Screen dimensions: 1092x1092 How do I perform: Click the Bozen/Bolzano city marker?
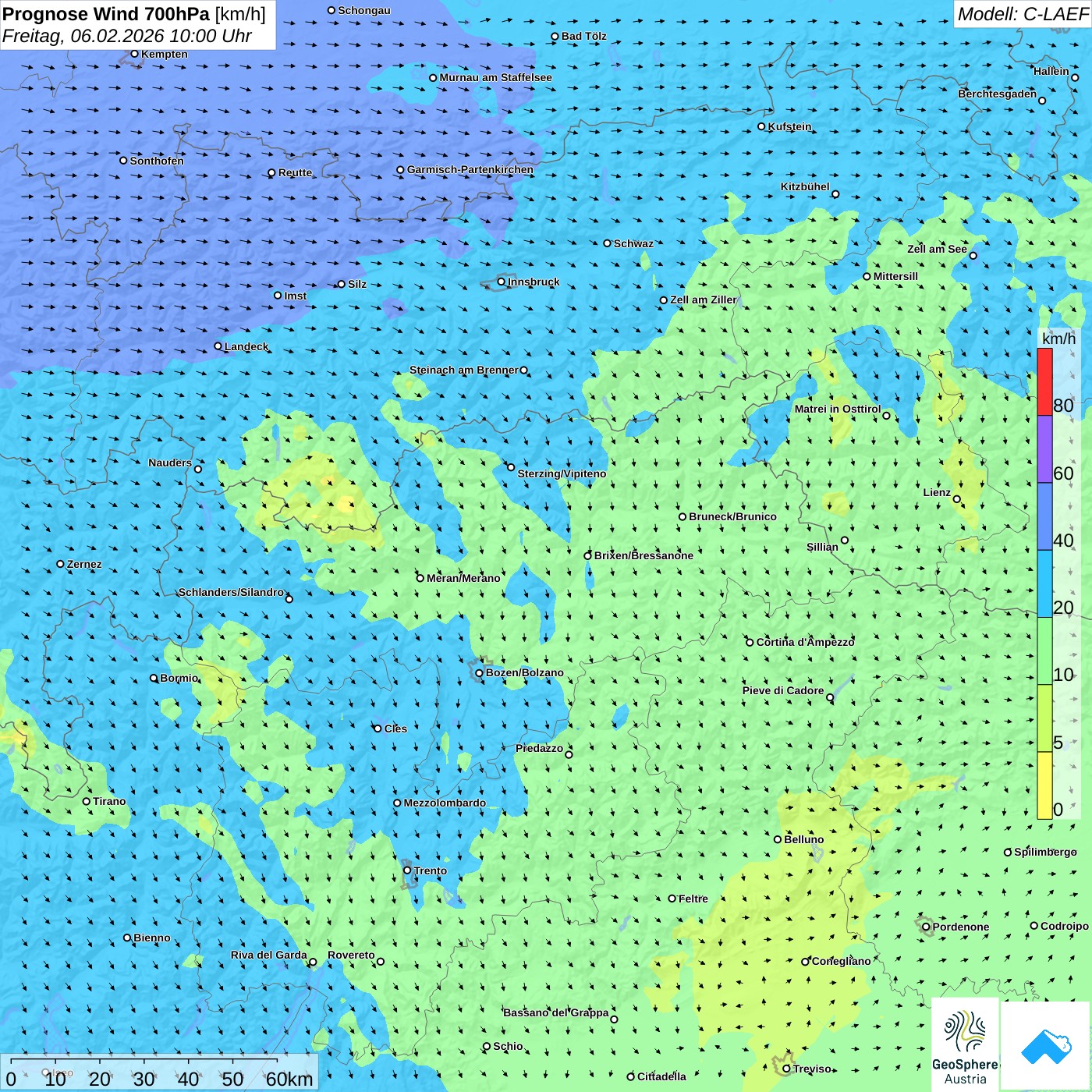click(480, 672)
